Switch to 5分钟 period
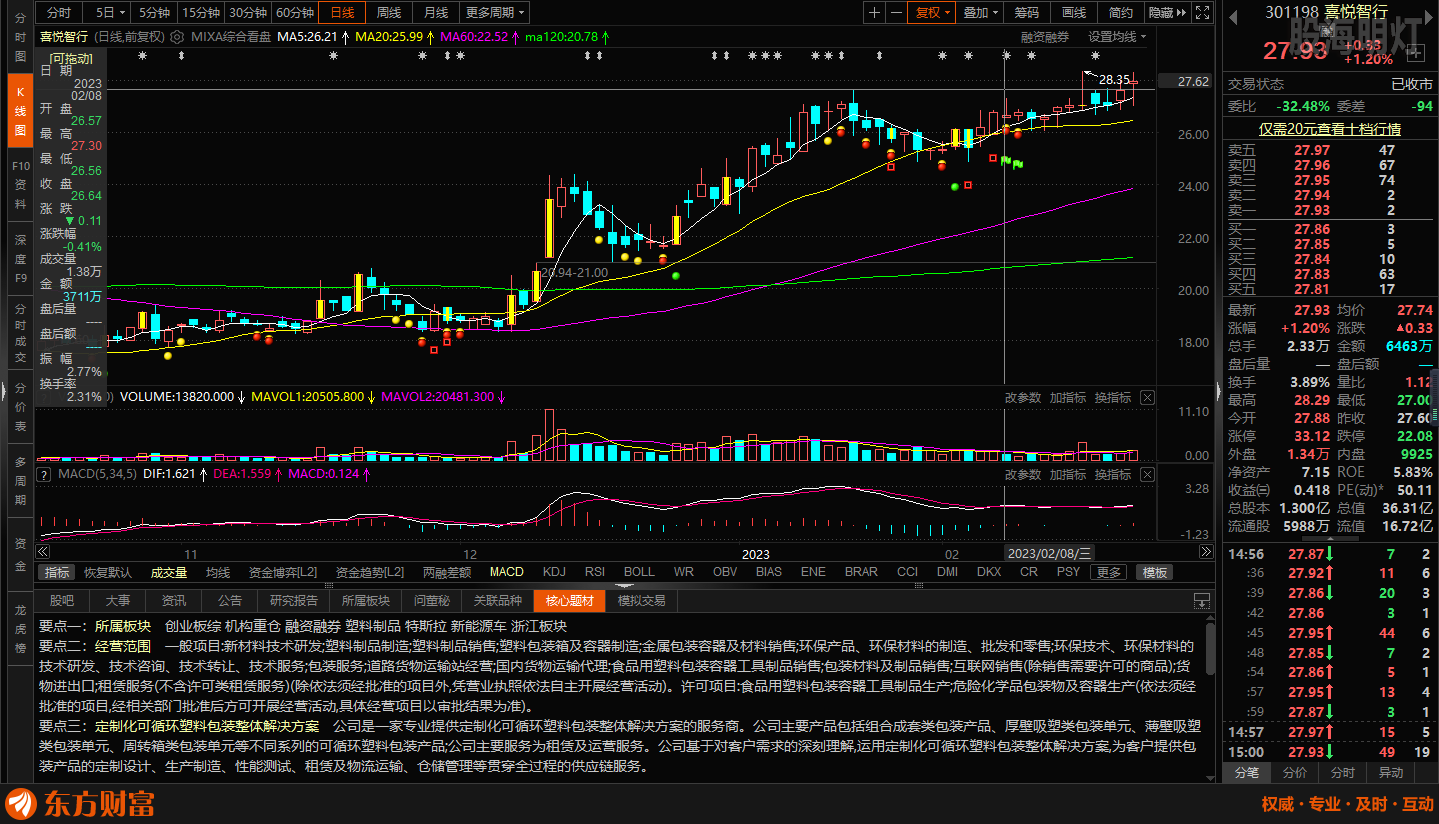The height and width of the screenshot is (824, 1439). pos(154,12)
